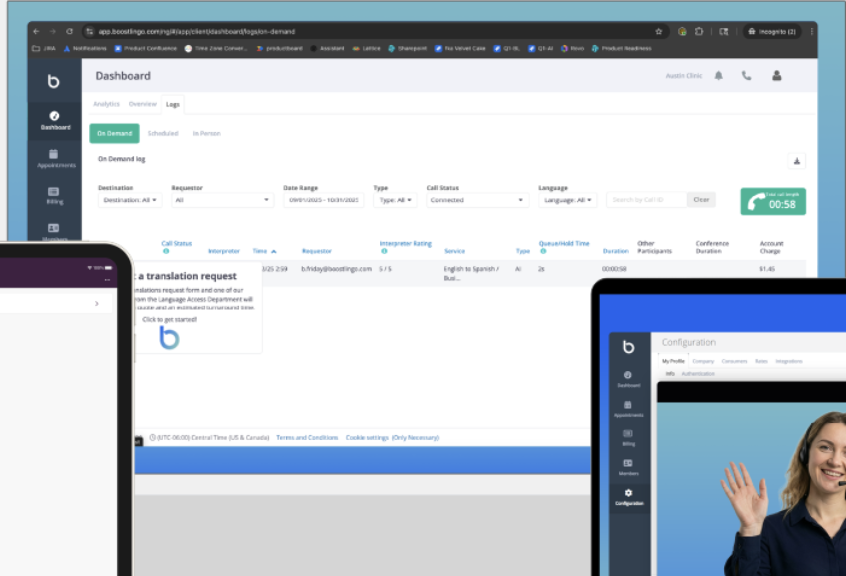The height and width of the screenshot is (576, 846).
Task: Expand the Requestor dropdown
Action: (x=222, y=200)
